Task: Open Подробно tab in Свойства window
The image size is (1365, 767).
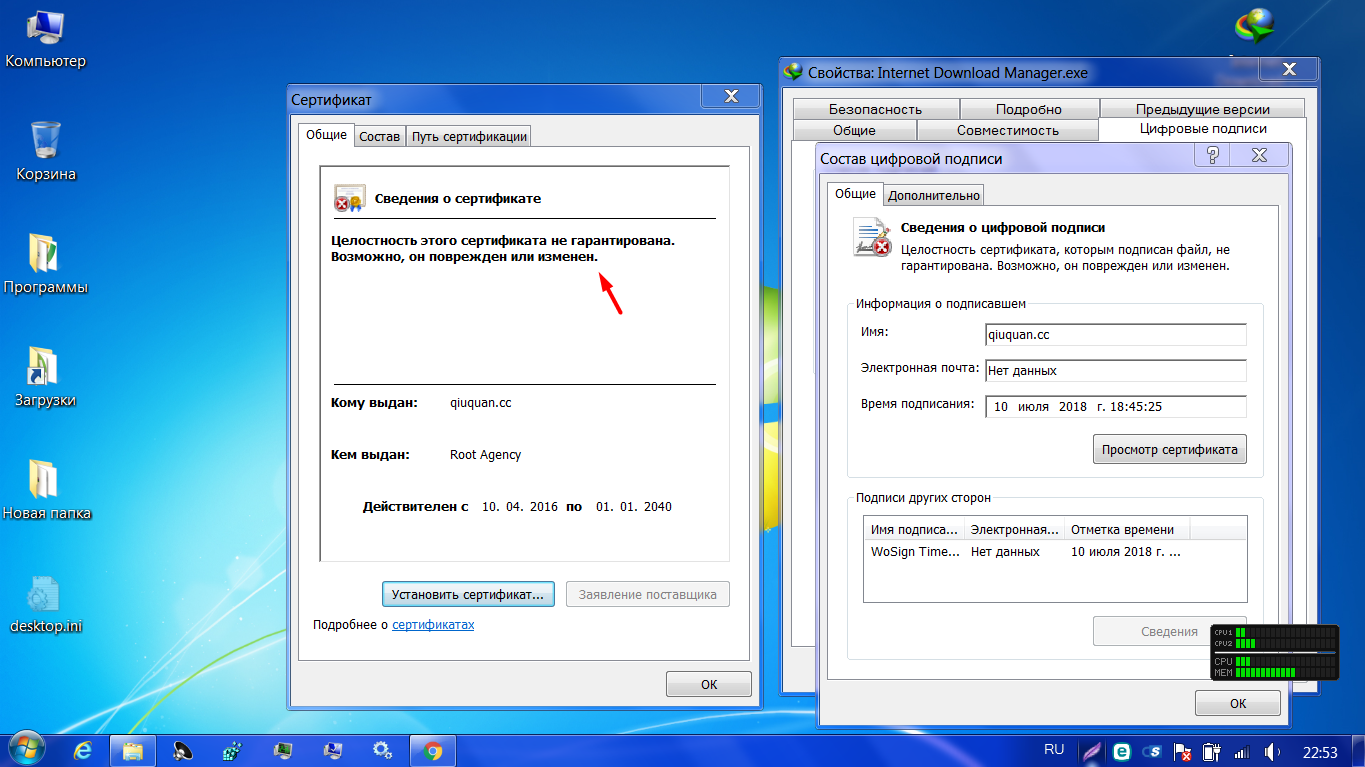Action: pos(1029,109)
